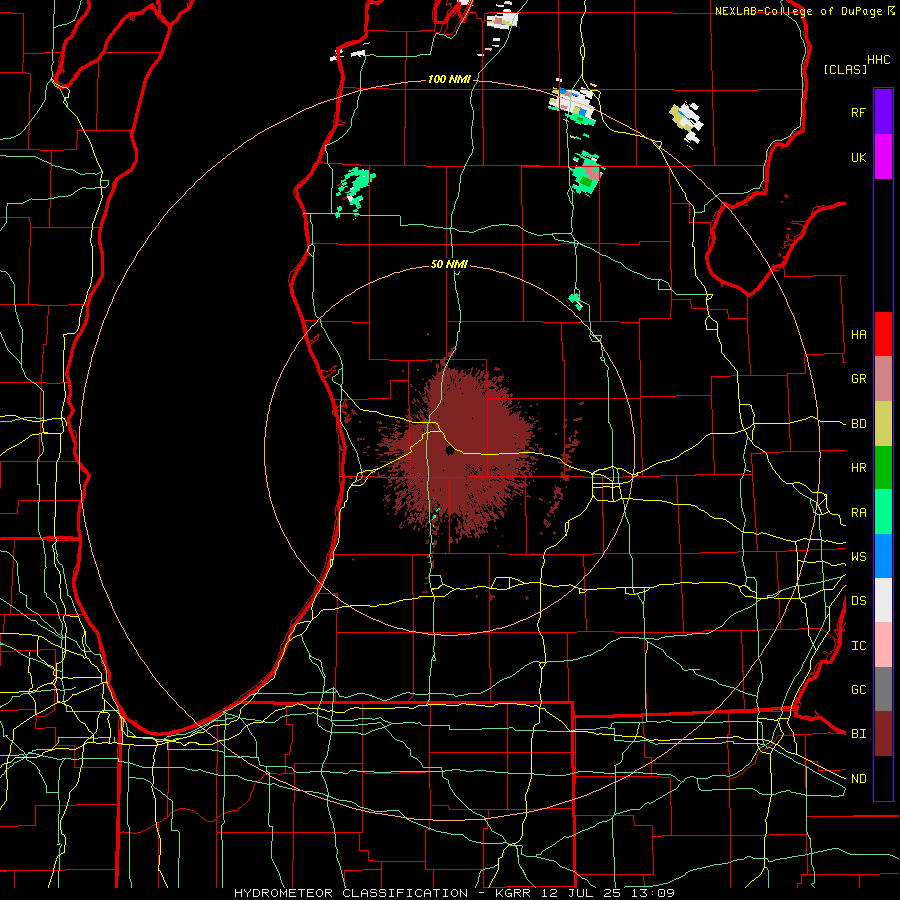This screenshot has height=900, width=900.
Task: Select the BD big drops legend swatch
Action: pyautogui.click(x=883, y=423)
